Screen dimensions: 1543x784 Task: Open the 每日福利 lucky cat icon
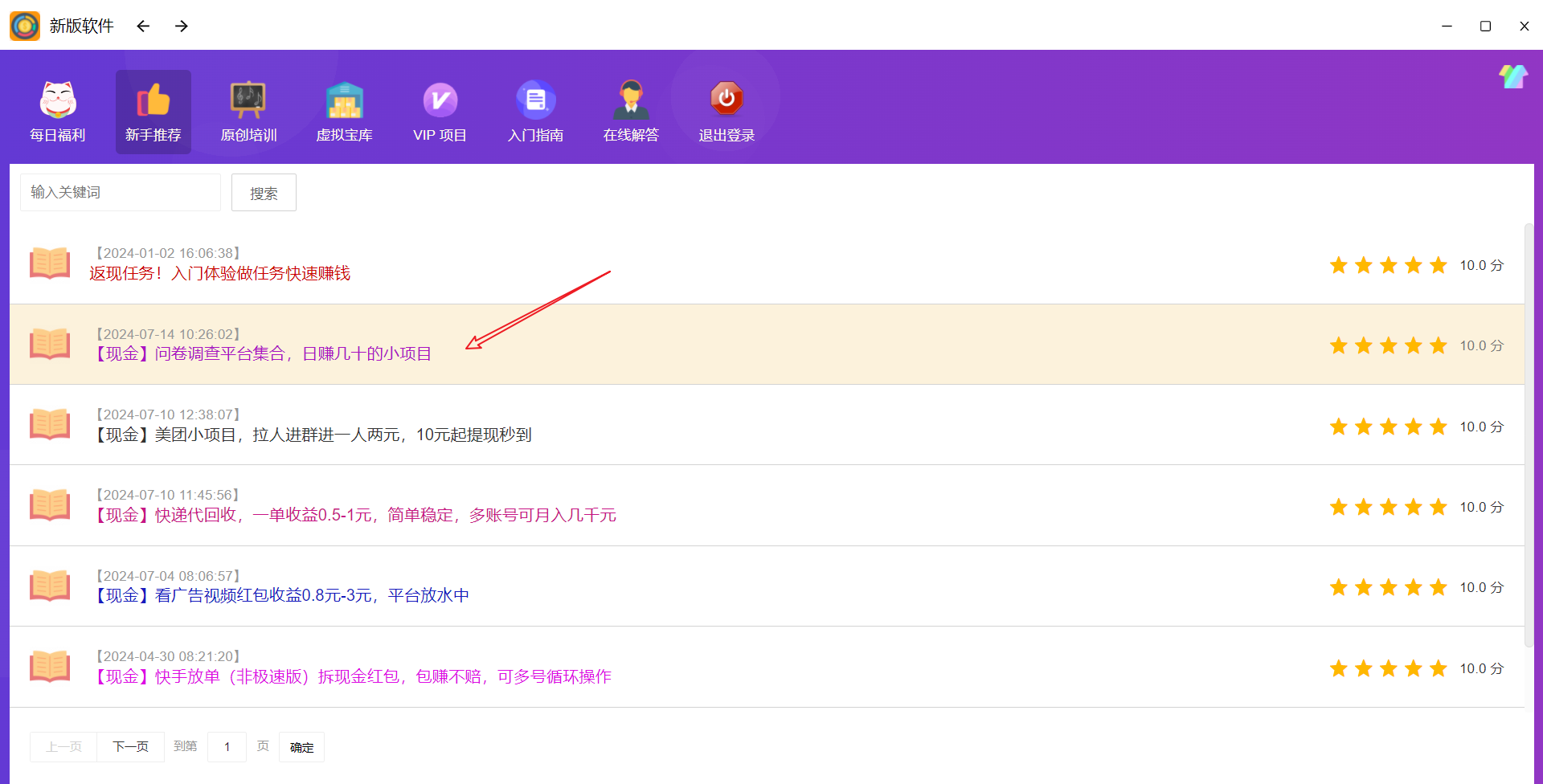tap(58, 100)
